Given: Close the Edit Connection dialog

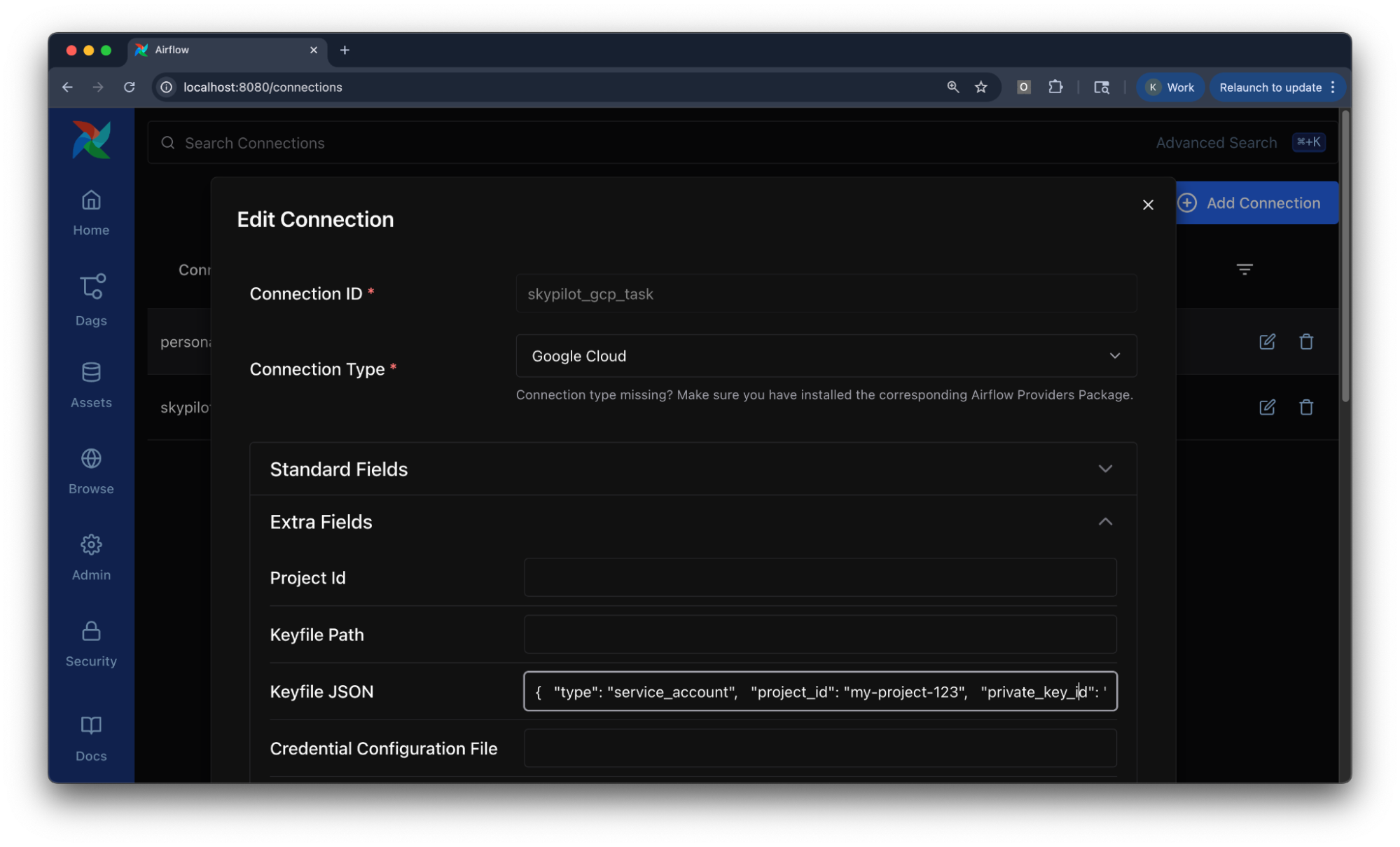Looking at the screenshot, I should click(x=1147, y=205).
